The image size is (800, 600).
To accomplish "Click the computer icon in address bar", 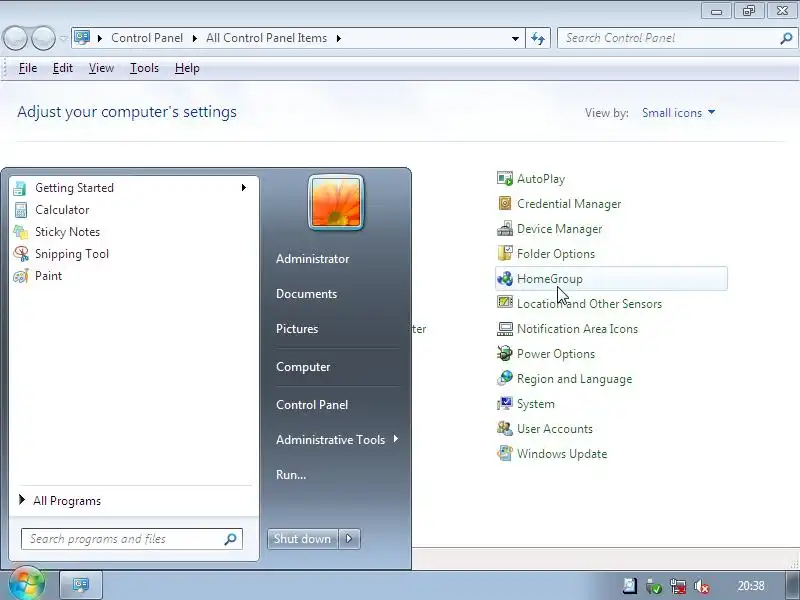I will click(x=82, y=38).
